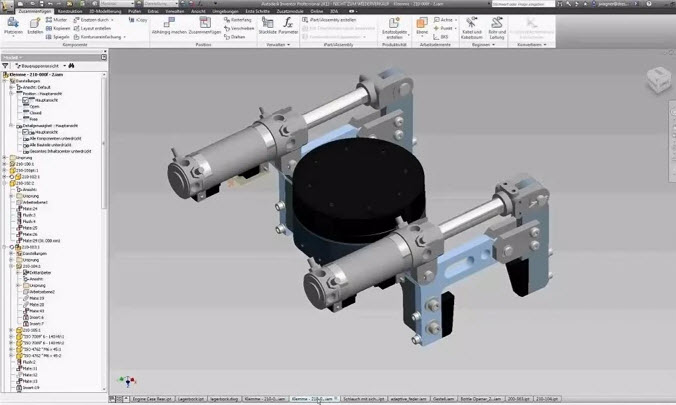This screenshot has height=405, width=676.
Task: Toggle Hauptansicht checkmark under Position
Action: 25,100
